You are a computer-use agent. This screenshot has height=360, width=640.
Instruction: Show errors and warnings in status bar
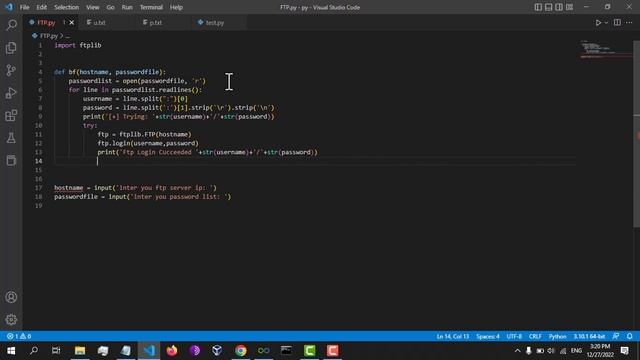(19, 336)
